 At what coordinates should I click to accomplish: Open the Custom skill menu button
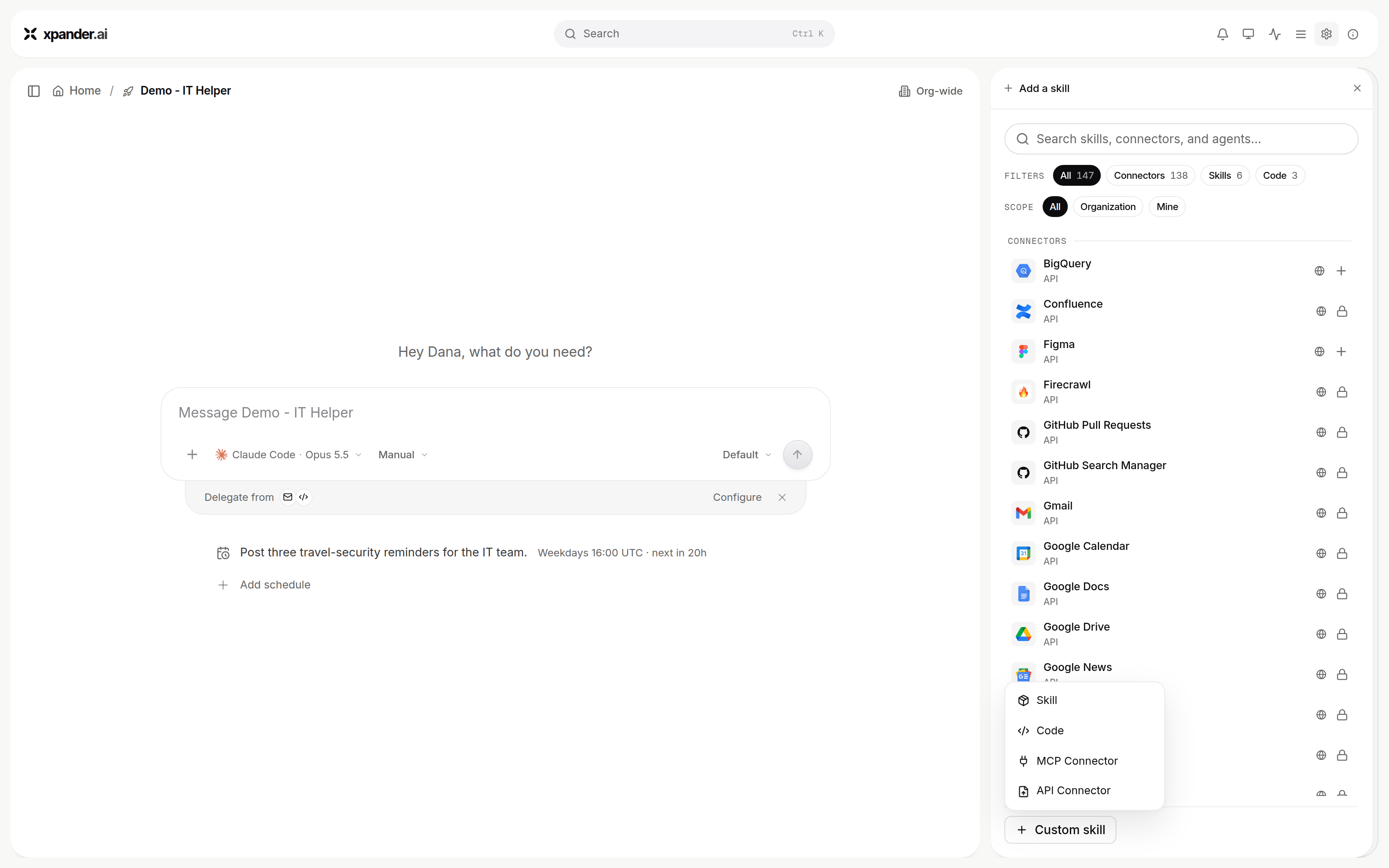[x=1060, y=830]
